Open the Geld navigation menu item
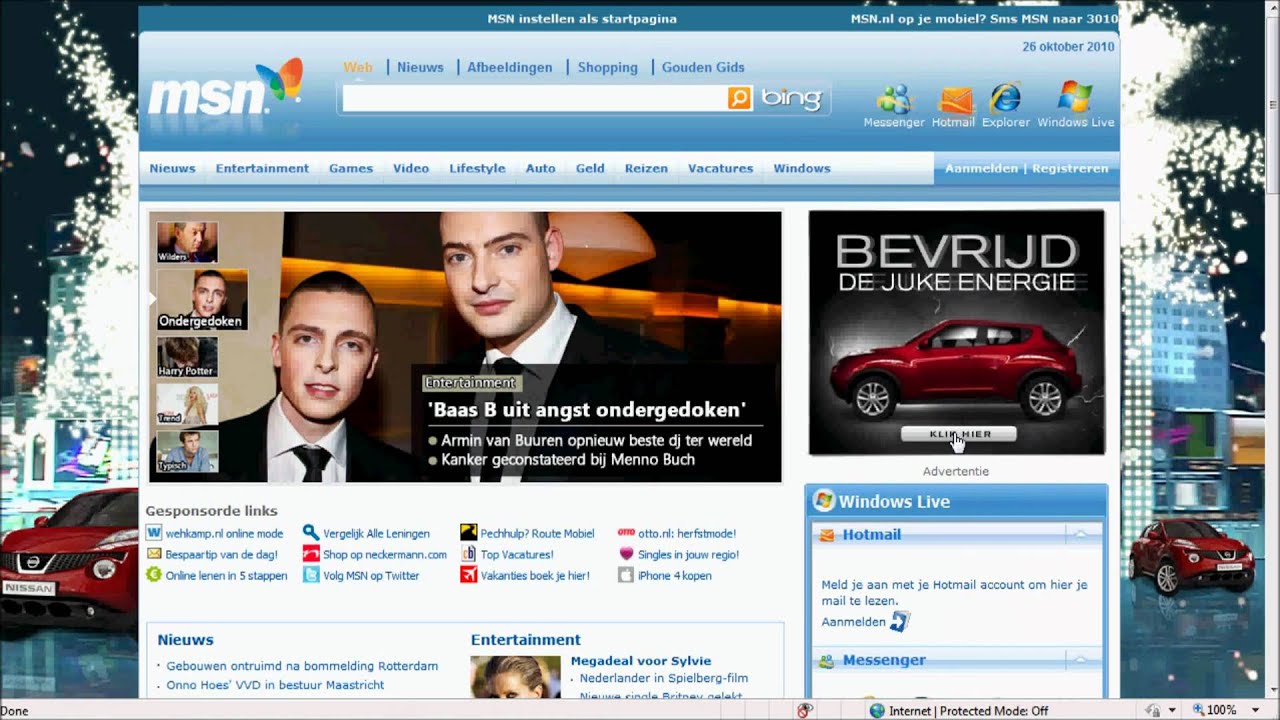Screen dimensions: 1280x720 [590, 168]
